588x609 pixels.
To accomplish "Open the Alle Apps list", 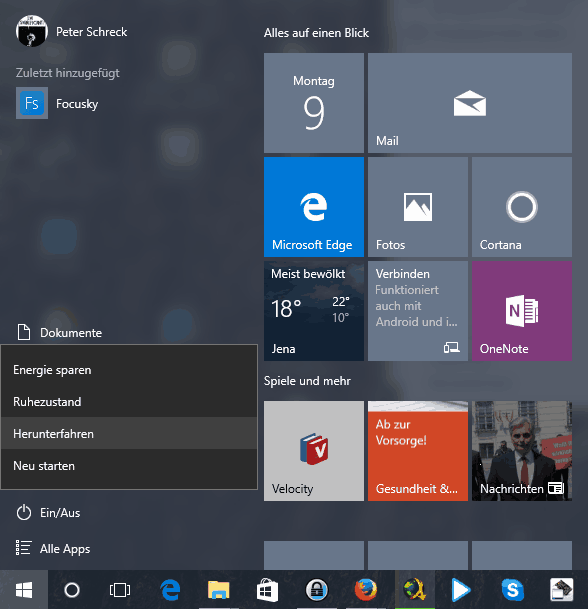I will coord(53,548).
